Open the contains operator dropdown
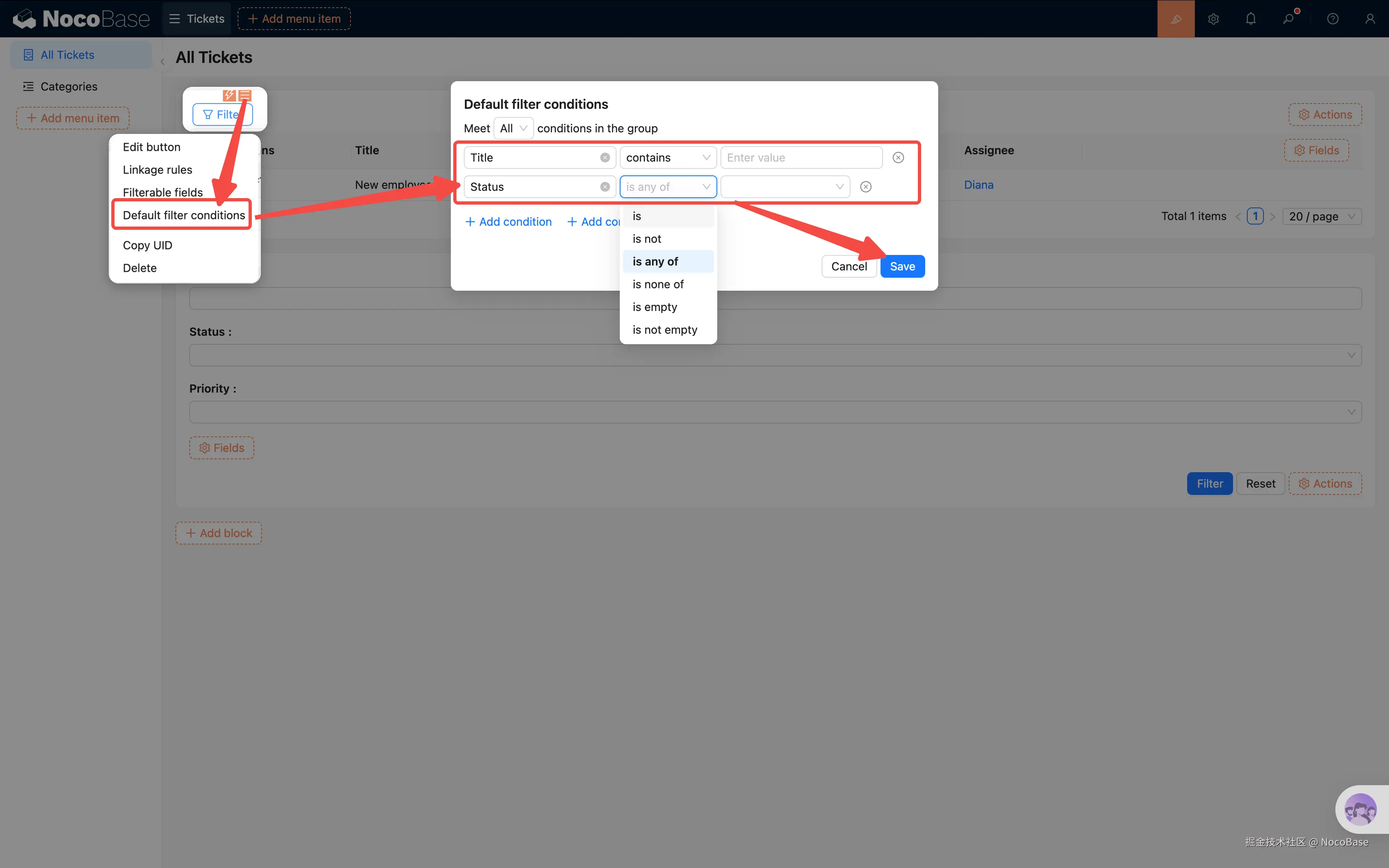 click(667, 158)
